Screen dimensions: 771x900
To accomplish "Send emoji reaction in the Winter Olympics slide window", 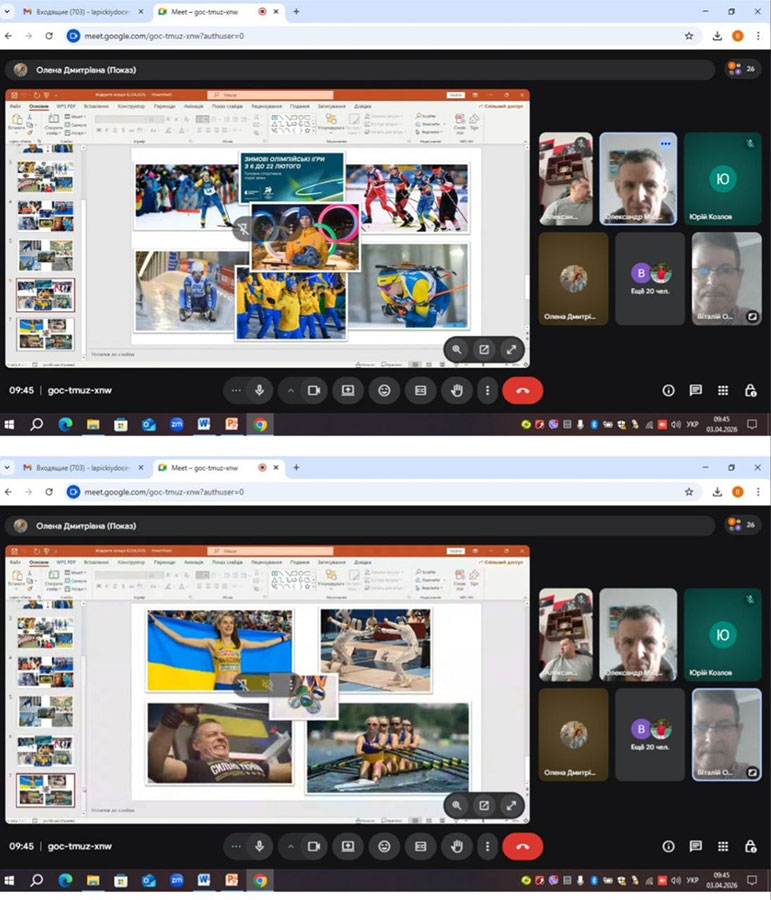I will tap(384, 390).
